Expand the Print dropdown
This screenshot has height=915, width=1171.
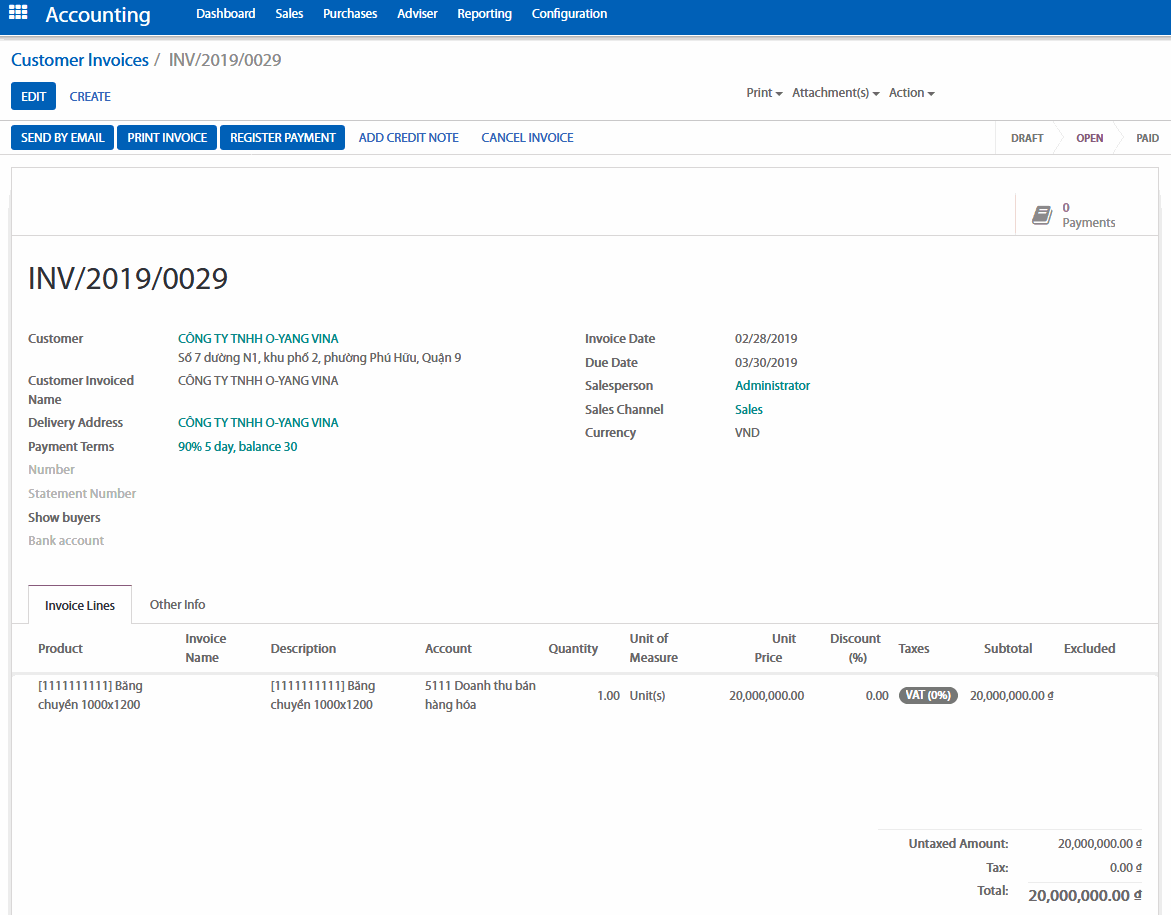pos(763,93)
